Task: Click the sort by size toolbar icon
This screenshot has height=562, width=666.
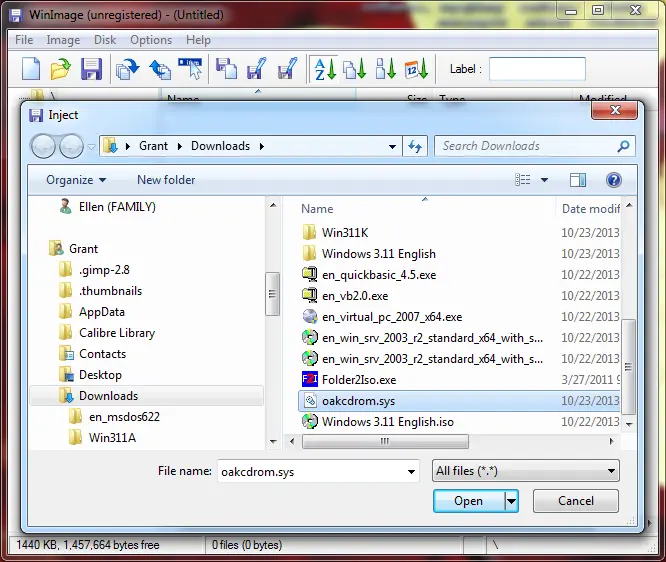Action: point(385,68)
